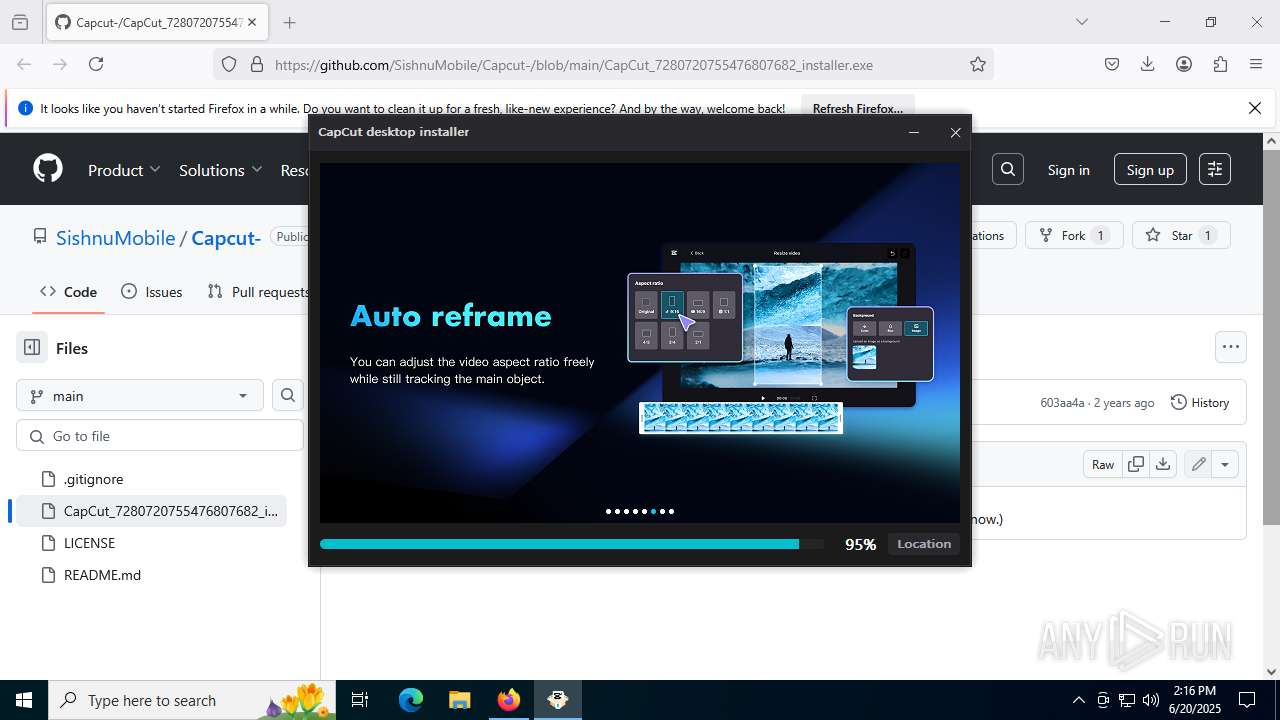Switch to the Code tab
Viewport: 1280px width, 720px height.
tap(68, 291)
